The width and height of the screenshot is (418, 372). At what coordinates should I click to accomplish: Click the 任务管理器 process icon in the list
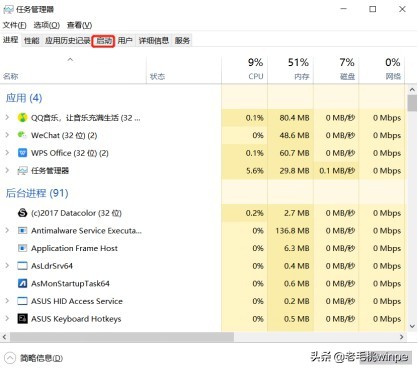(x=22, y=171)
